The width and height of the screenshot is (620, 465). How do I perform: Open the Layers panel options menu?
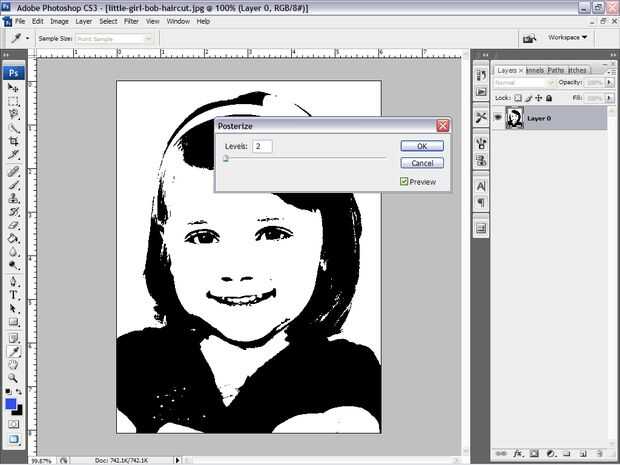(612, 71)
